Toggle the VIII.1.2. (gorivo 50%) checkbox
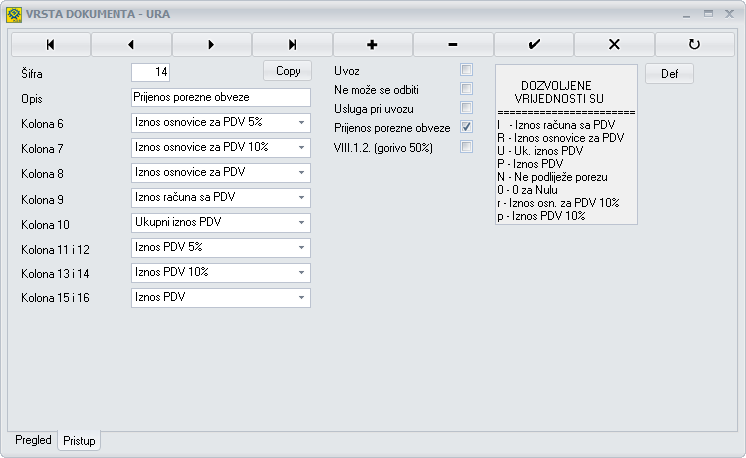The width and height of the screenshot is (746, 458). click(x=466, y=147)
